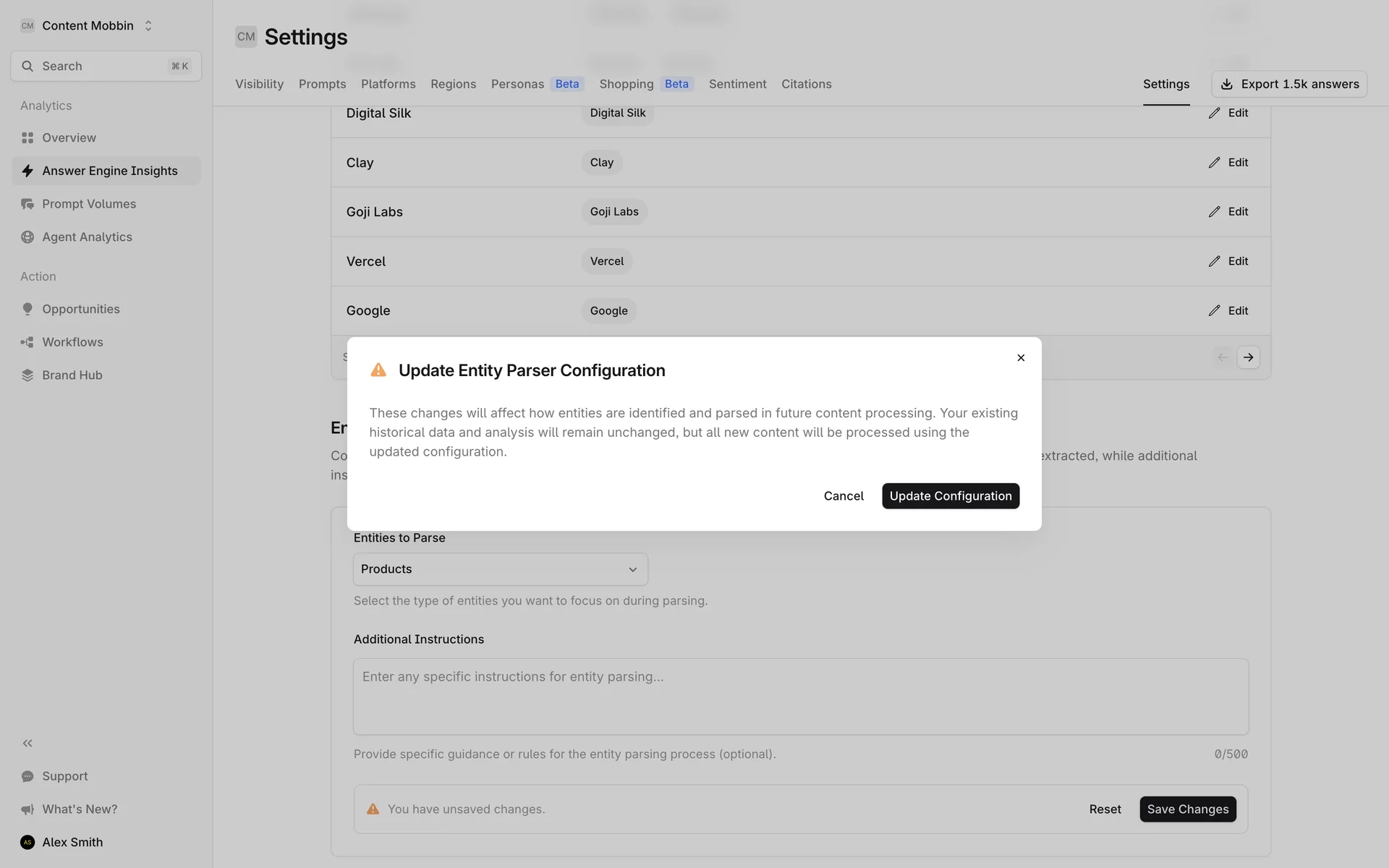The width and height of the screenshot is (1389, 868).
Task: Expand the Content Mobbin workspace switcher
Action: pos(148,25)
